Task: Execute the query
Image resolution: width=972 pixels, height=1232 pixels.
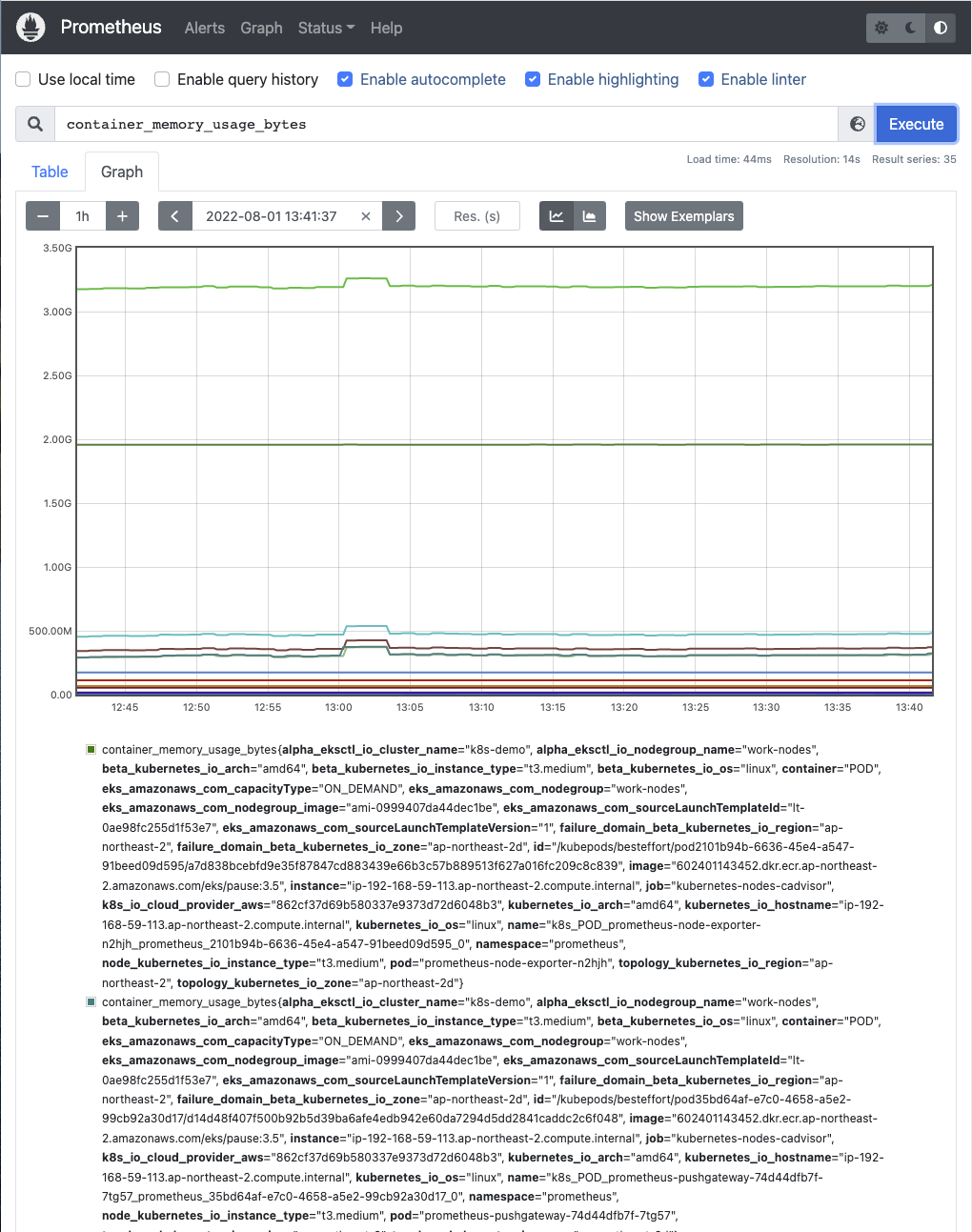Action: pyautogui.click(x=916, y=124)
